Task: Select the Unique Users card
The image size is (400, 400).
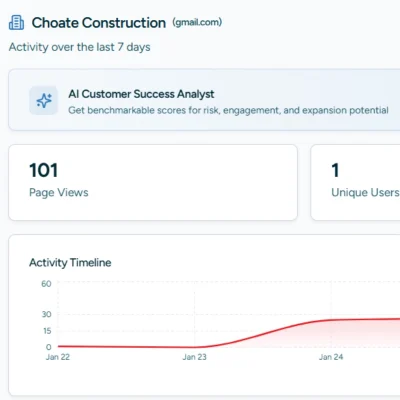Action: point(355,182)
